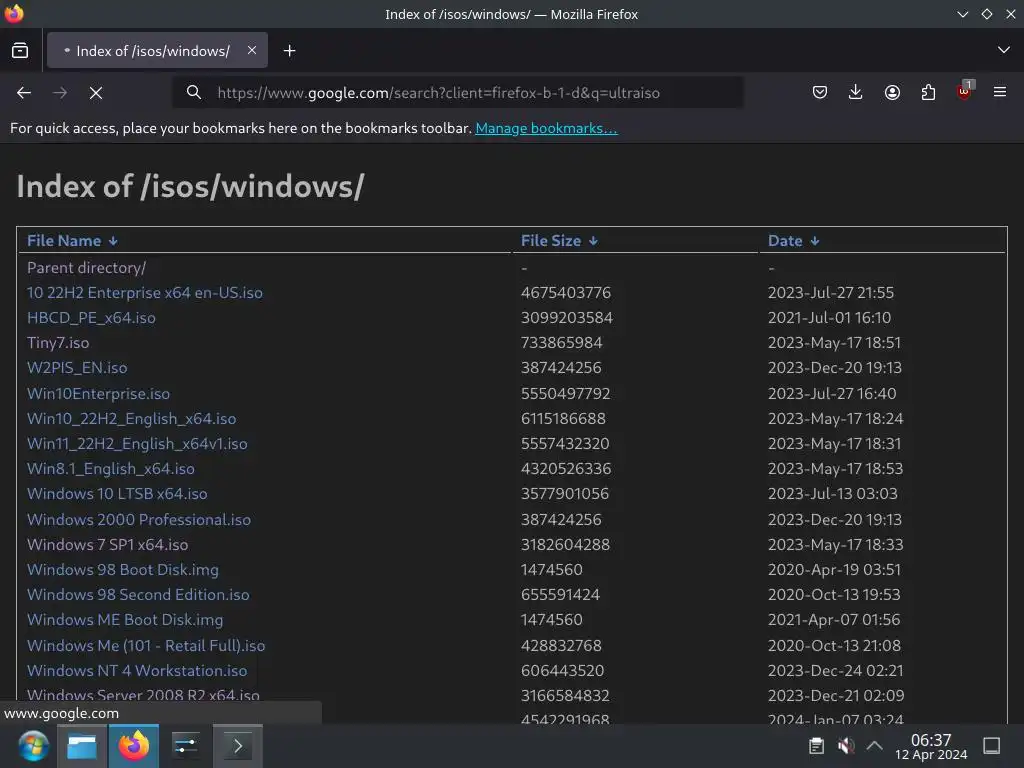Open the clock showing 06:37
The width and height of the screenshot is (1024, 768).
point(931,746)
